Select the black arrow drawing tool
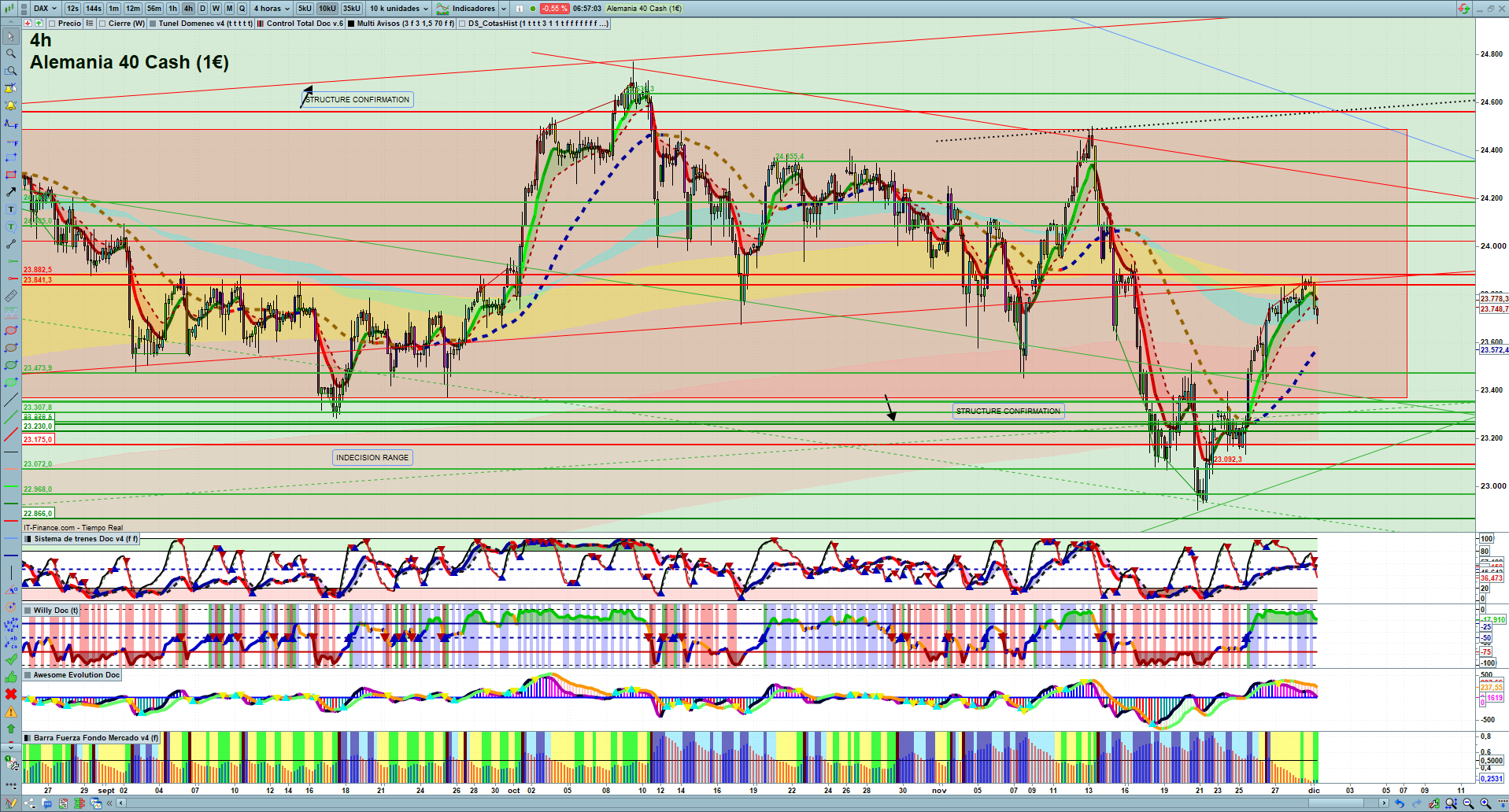The height and width of the screenshot is (812, 1509). point(11,192)
